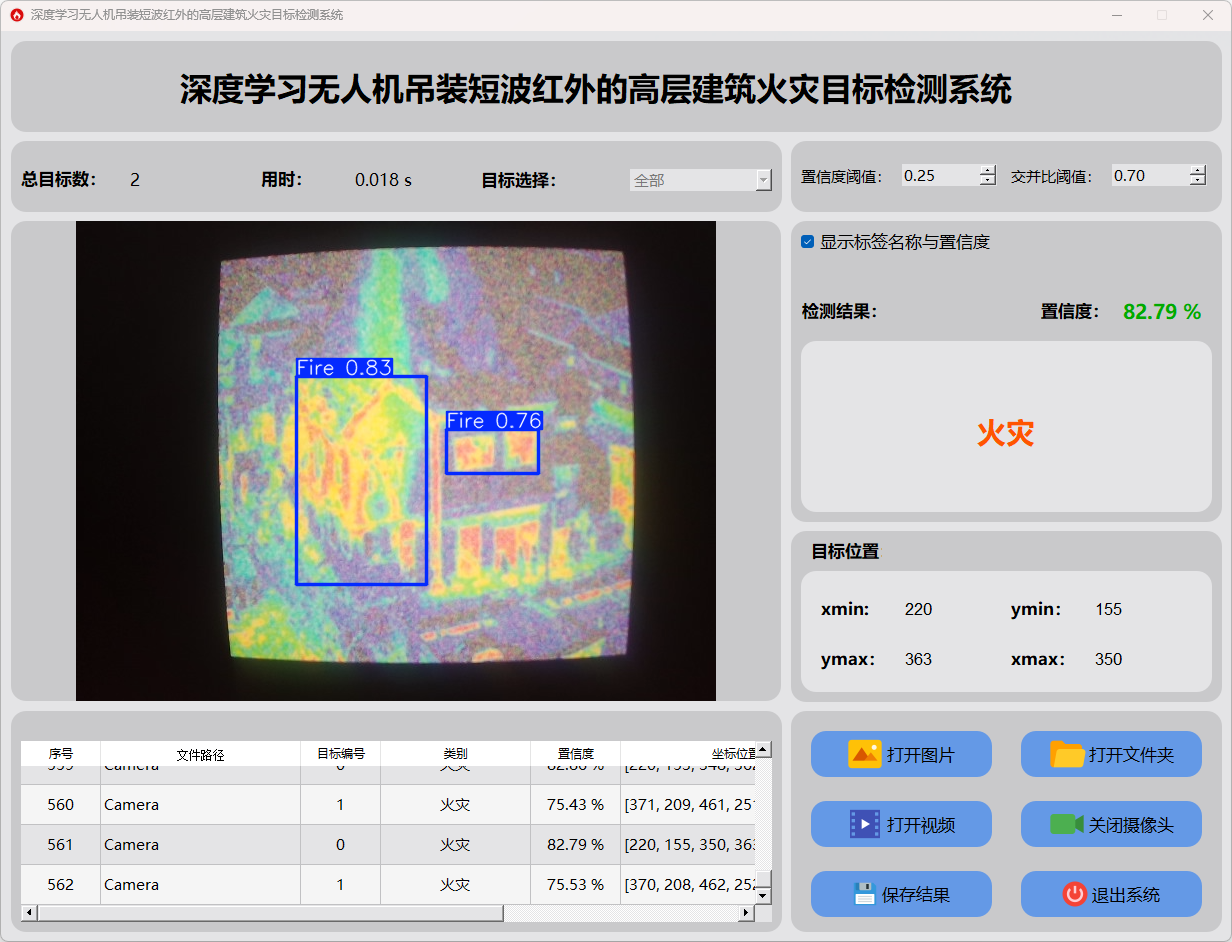Viewport: 1232px width, 942px height.
Task: Click the green camera icon to close camera
Action: pyautogui.click(x=1066, y=824)
